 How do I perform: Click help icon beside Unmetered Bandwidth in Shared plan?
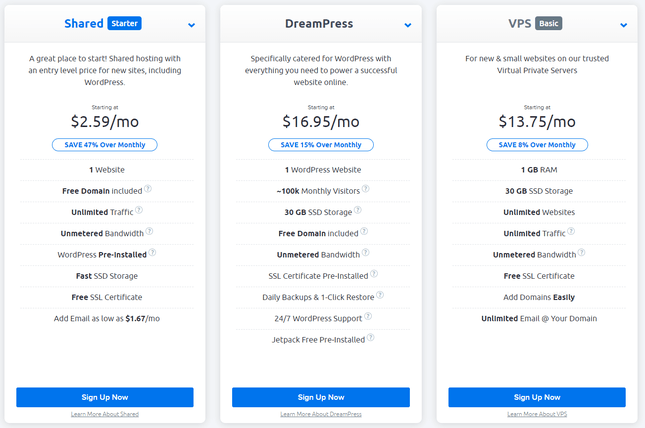tap(149, 231)
